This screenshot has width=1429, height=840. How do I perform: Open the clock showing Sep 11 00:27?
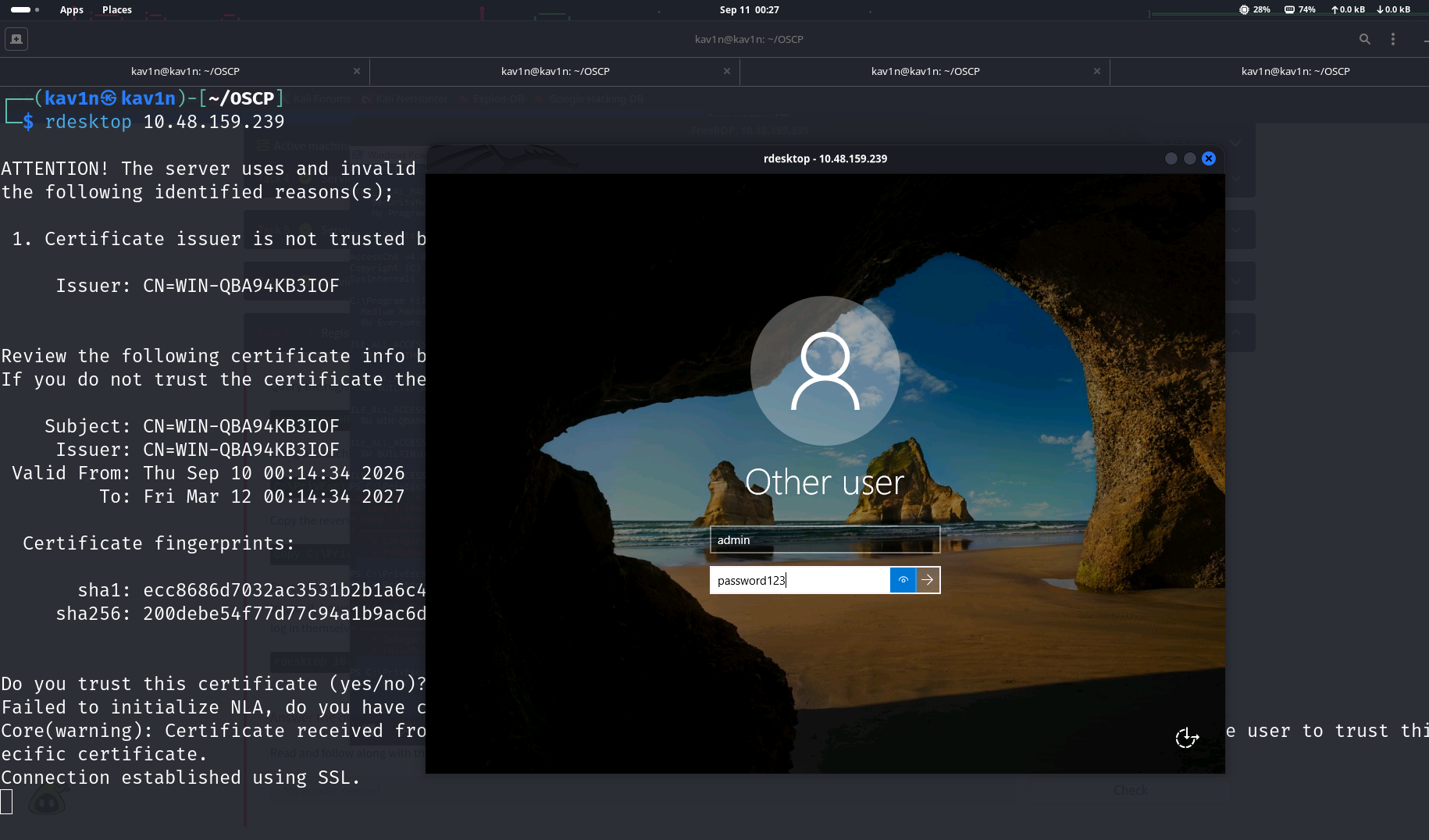(x=750, y=10)
